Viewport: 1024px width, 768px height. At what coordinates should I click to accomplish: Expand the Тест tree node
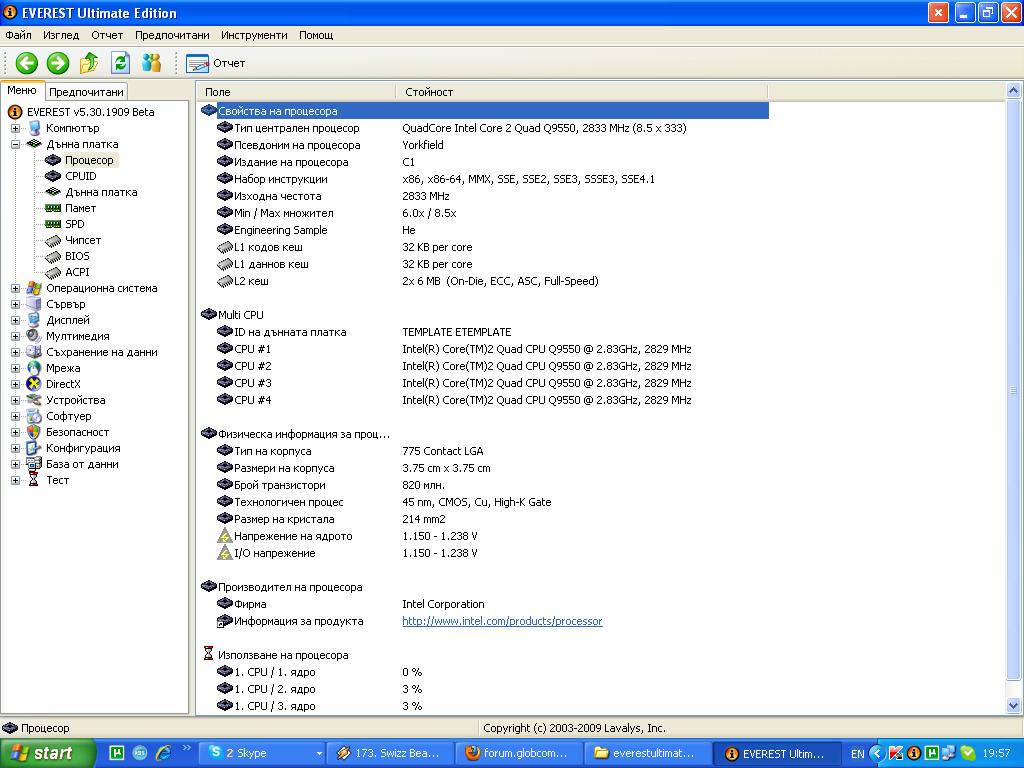pyautogui.click(x=15, y=480)
